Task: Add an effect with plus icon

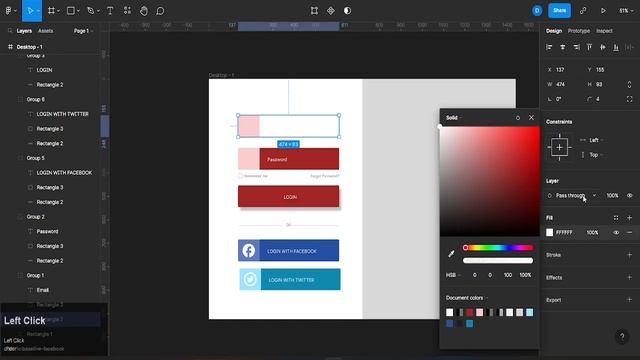Action: pos(629,277)
